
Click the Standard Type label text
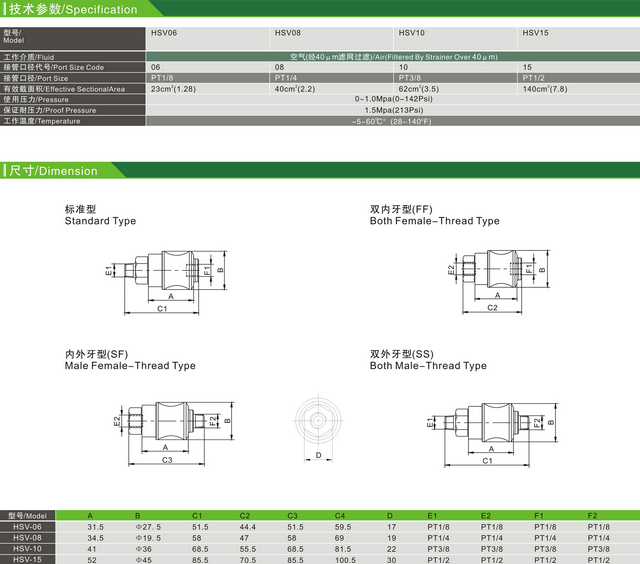pos(100,221)
